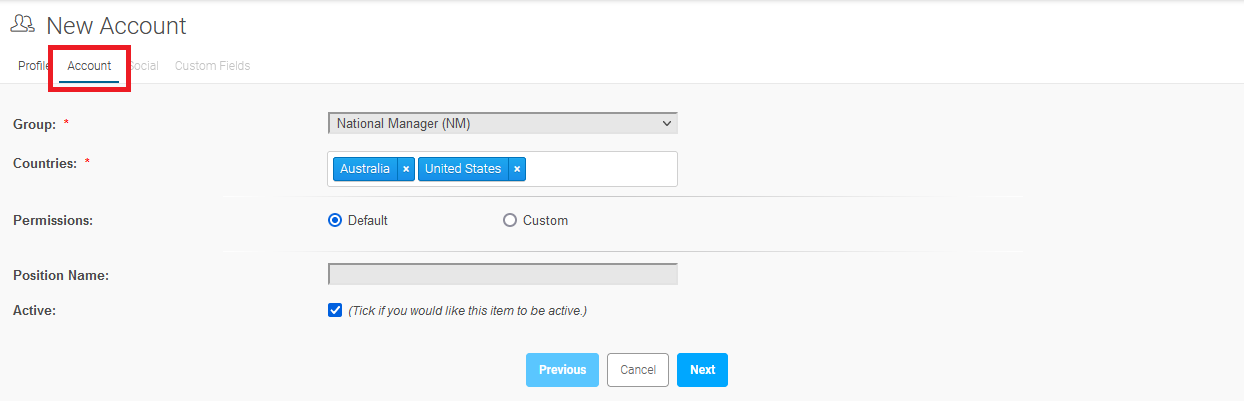Viewport: 1244px width, 401px height.
Task: Switch to the Profile tab
Action: pyautogui.click(x=33, y=66)
